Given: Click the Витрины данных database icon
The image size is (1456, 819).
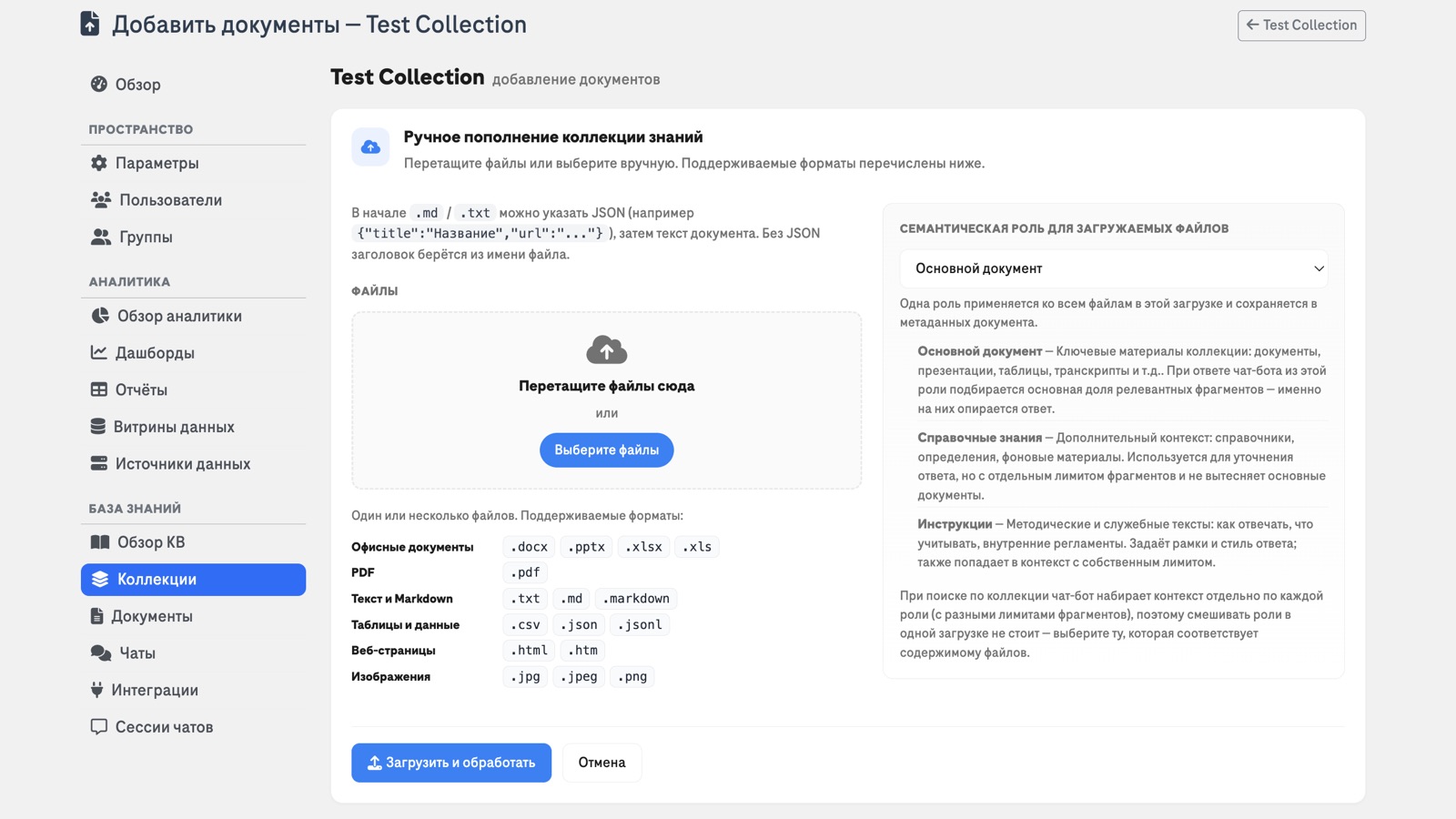Looking at the screenshot, I should (98, 426).
